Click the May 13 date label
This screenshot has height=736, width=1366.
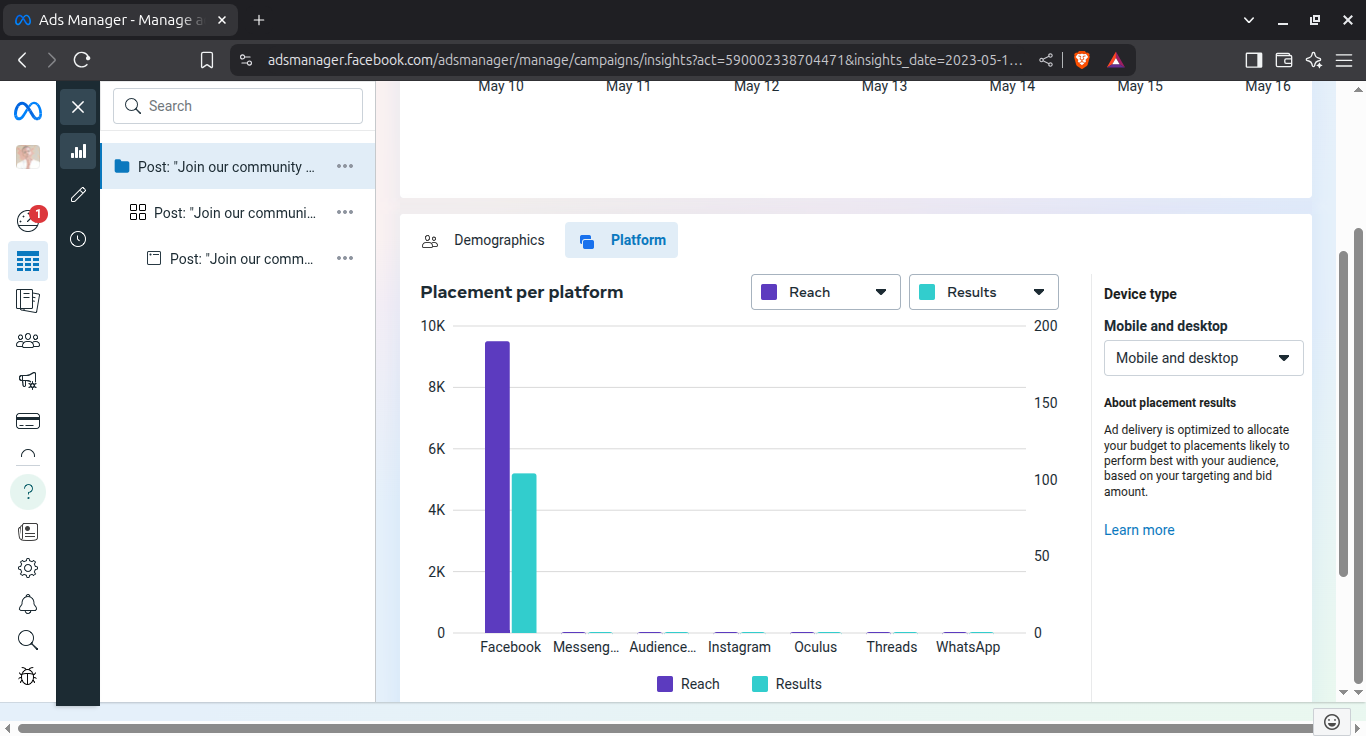[885, 86]
